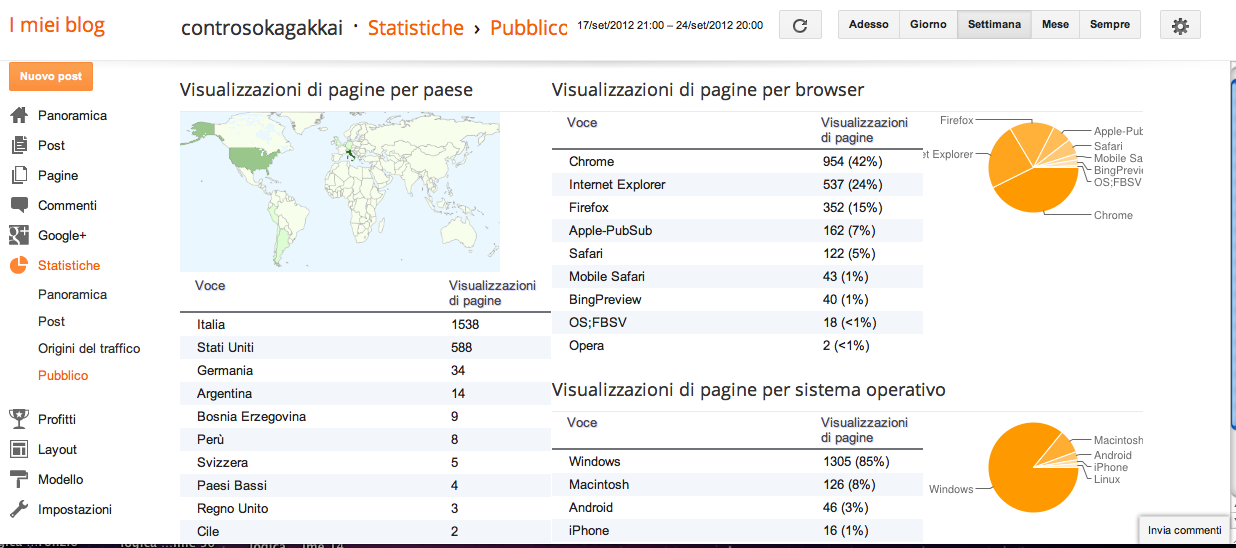Click the world map of page views
The width and height of the screenshot is (1236, 548).
(340, 191)
